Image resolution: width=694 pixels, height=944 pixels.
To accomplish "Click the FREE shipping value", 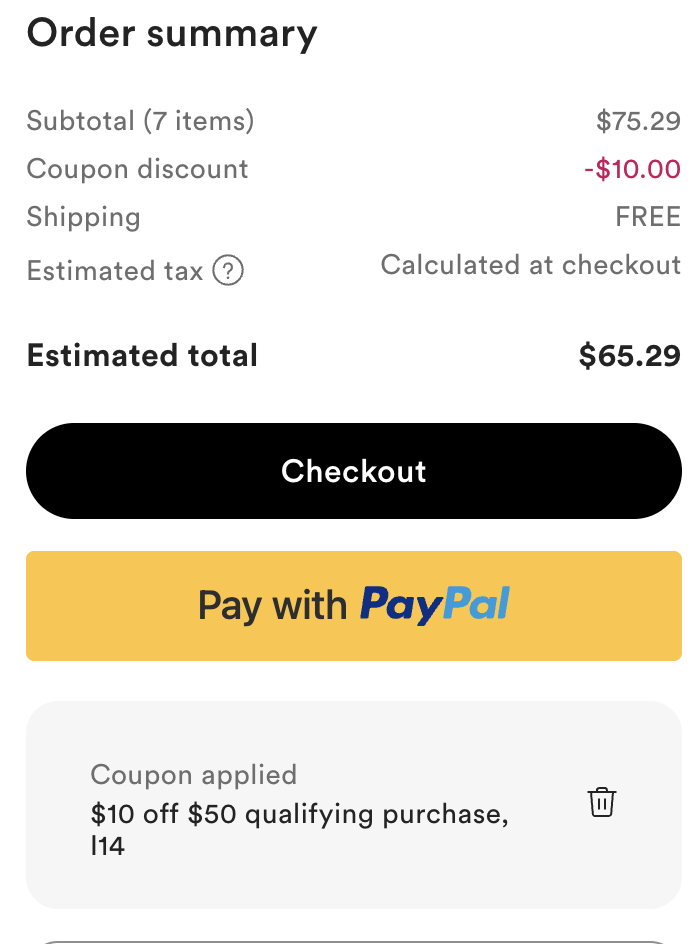I will [x=648, y=217].
